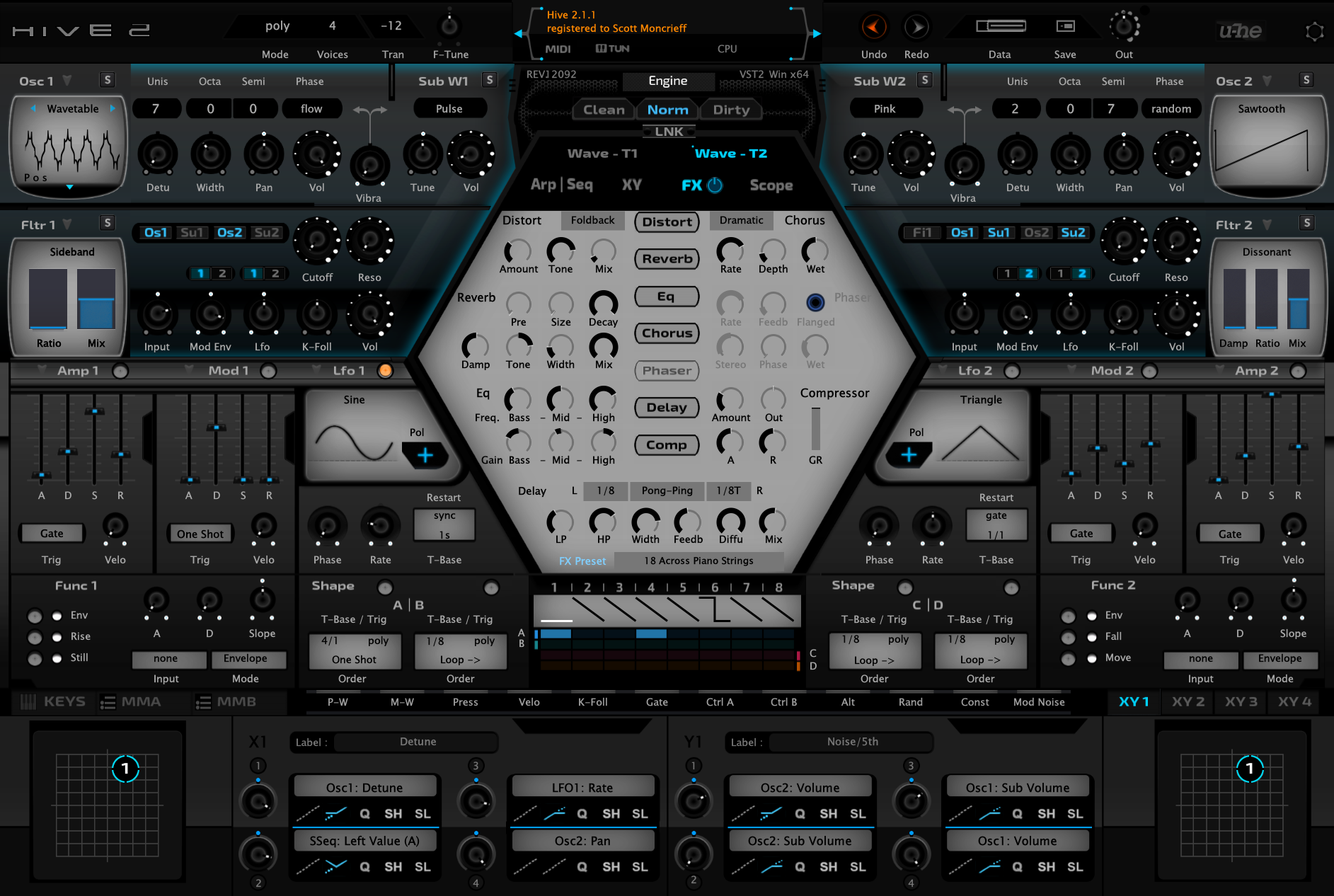The height and width of the screenshot is (896, 1334).
Task: Click the Osc 2 Sawtooth waveform display
Action: pyautogui.click(x=1261, y=151)
